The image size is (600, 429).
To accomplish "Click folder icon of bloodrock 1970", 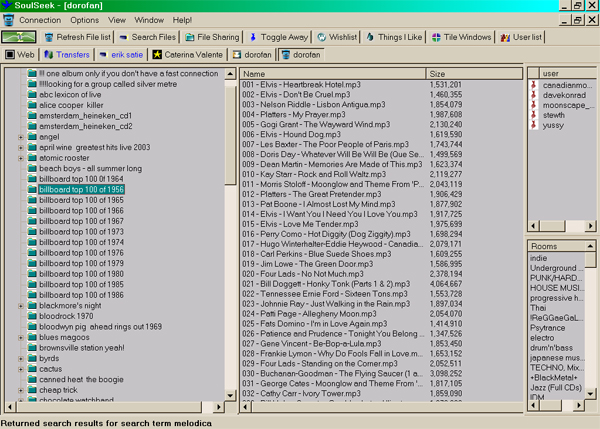I will pos(33,316).
